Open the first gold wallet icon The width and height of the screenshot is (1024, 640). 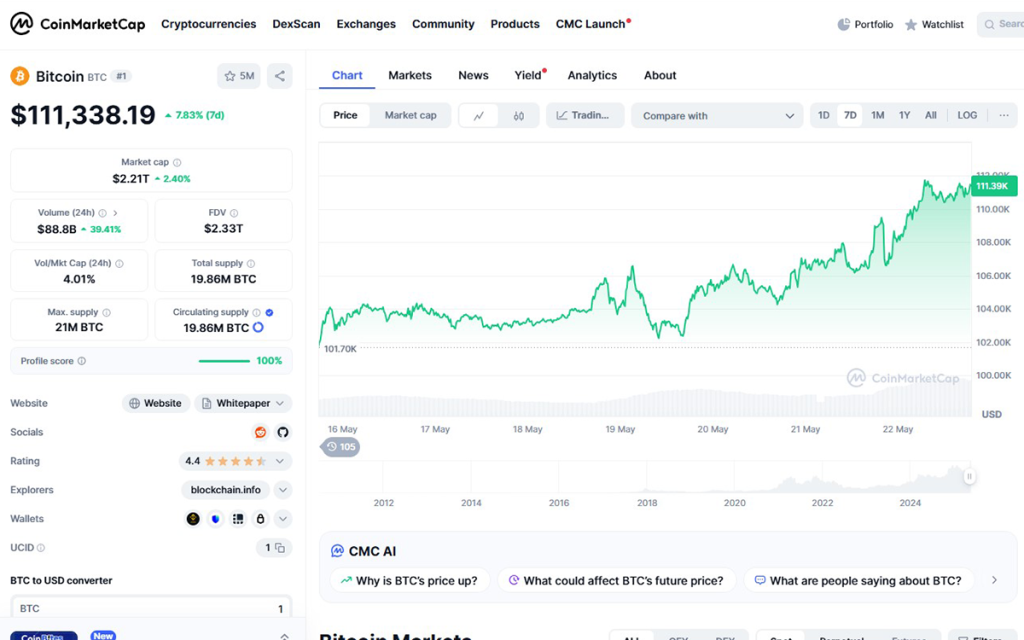pyautogui.click(x=193, y=519)
